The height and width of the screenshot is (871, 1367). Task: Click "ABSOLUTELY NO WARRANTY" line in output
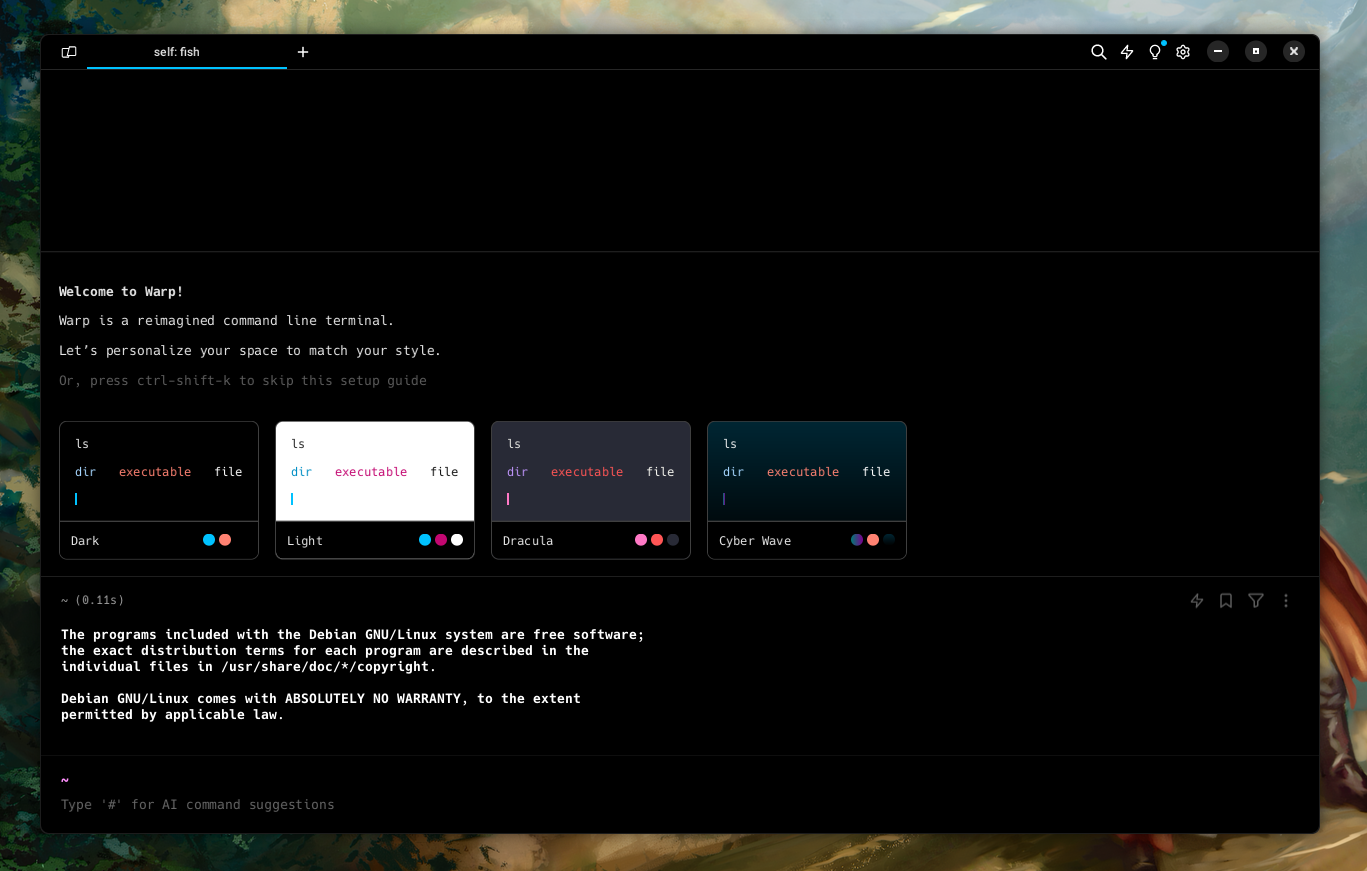point(321,699)
